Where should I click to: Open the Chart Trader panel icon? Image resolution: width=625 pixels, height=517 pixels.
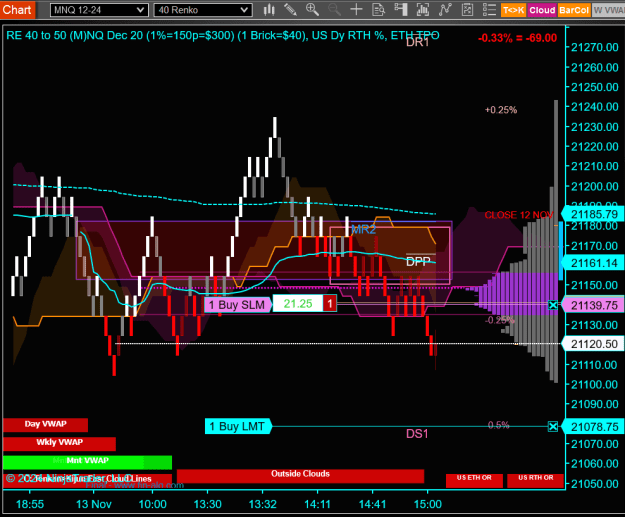coord(401,10)
